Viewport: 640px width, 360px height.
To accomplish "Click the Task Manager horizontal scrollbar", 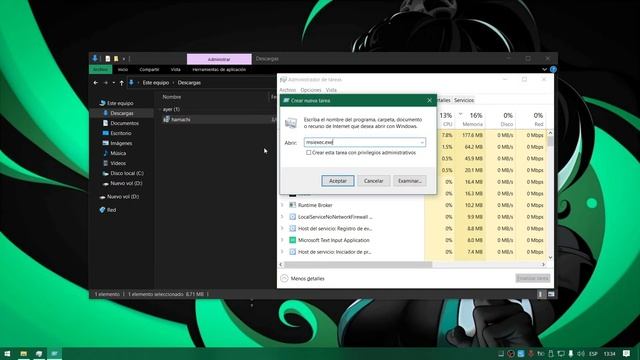I will (x=358, y=264).
